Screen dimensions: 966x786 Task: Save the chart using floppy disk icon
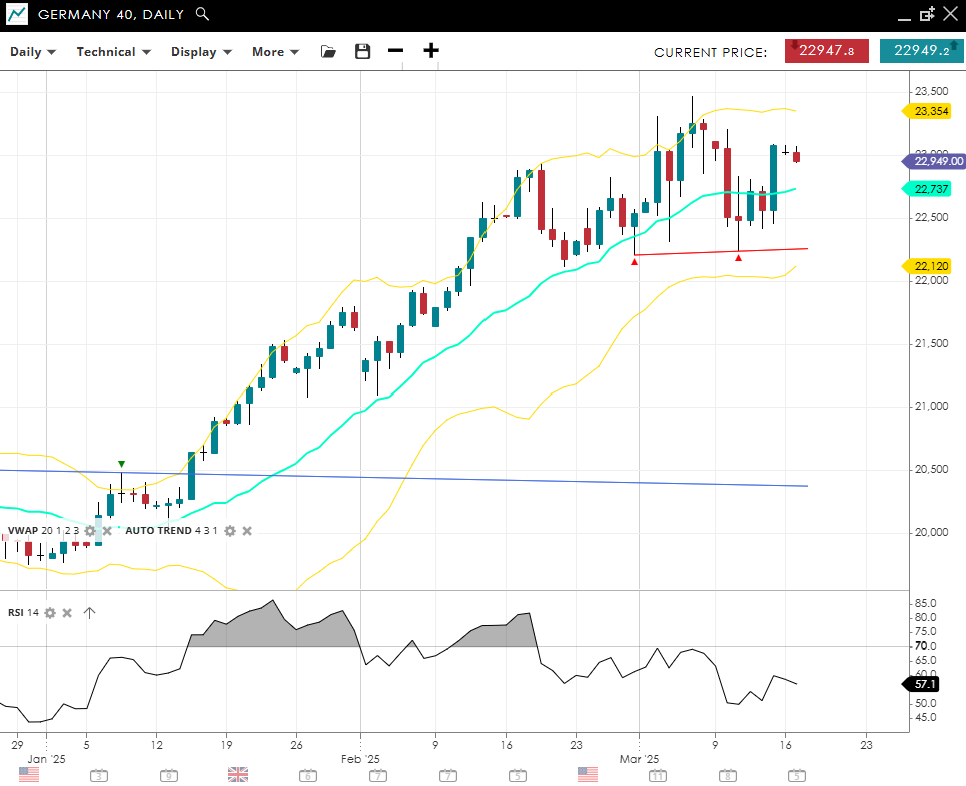coord(362,51)
